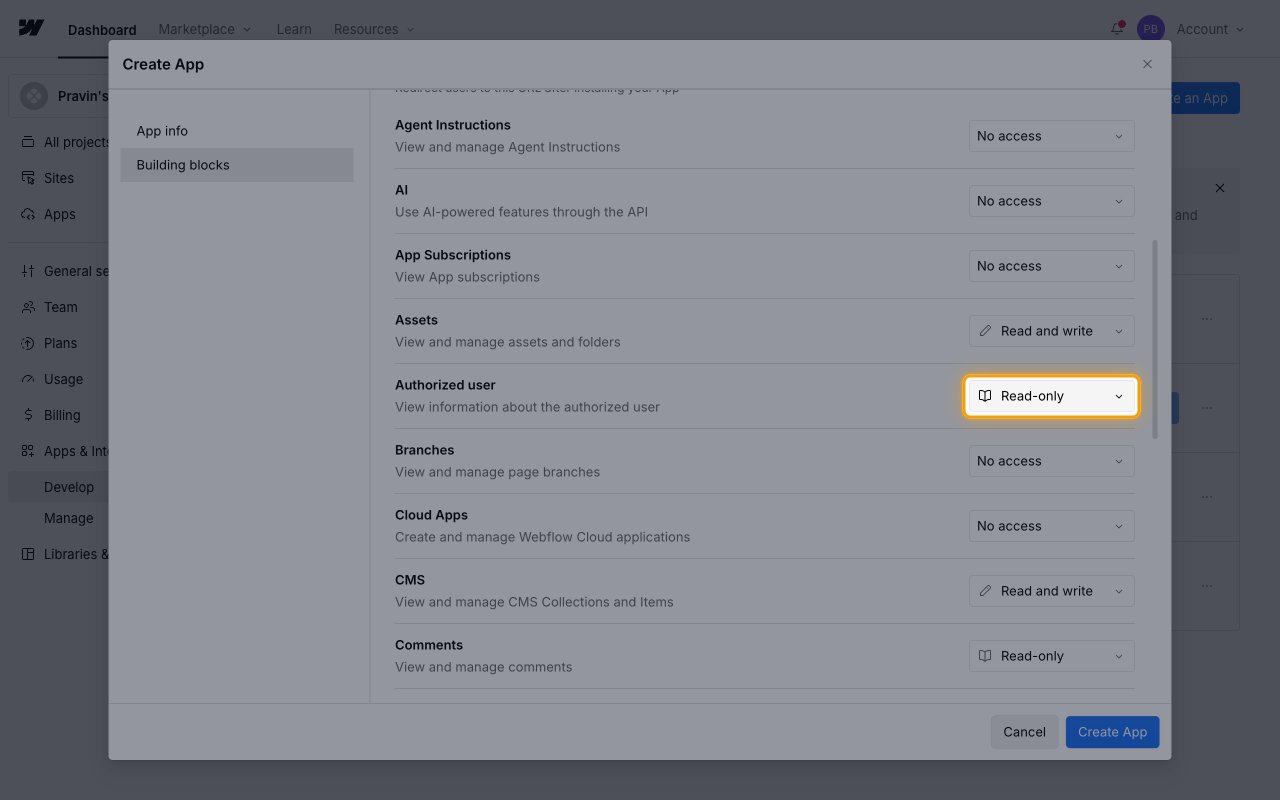Click the All projects sidebar icon
The height and width of the screenshot is (800, 1280).
[28, 142]
